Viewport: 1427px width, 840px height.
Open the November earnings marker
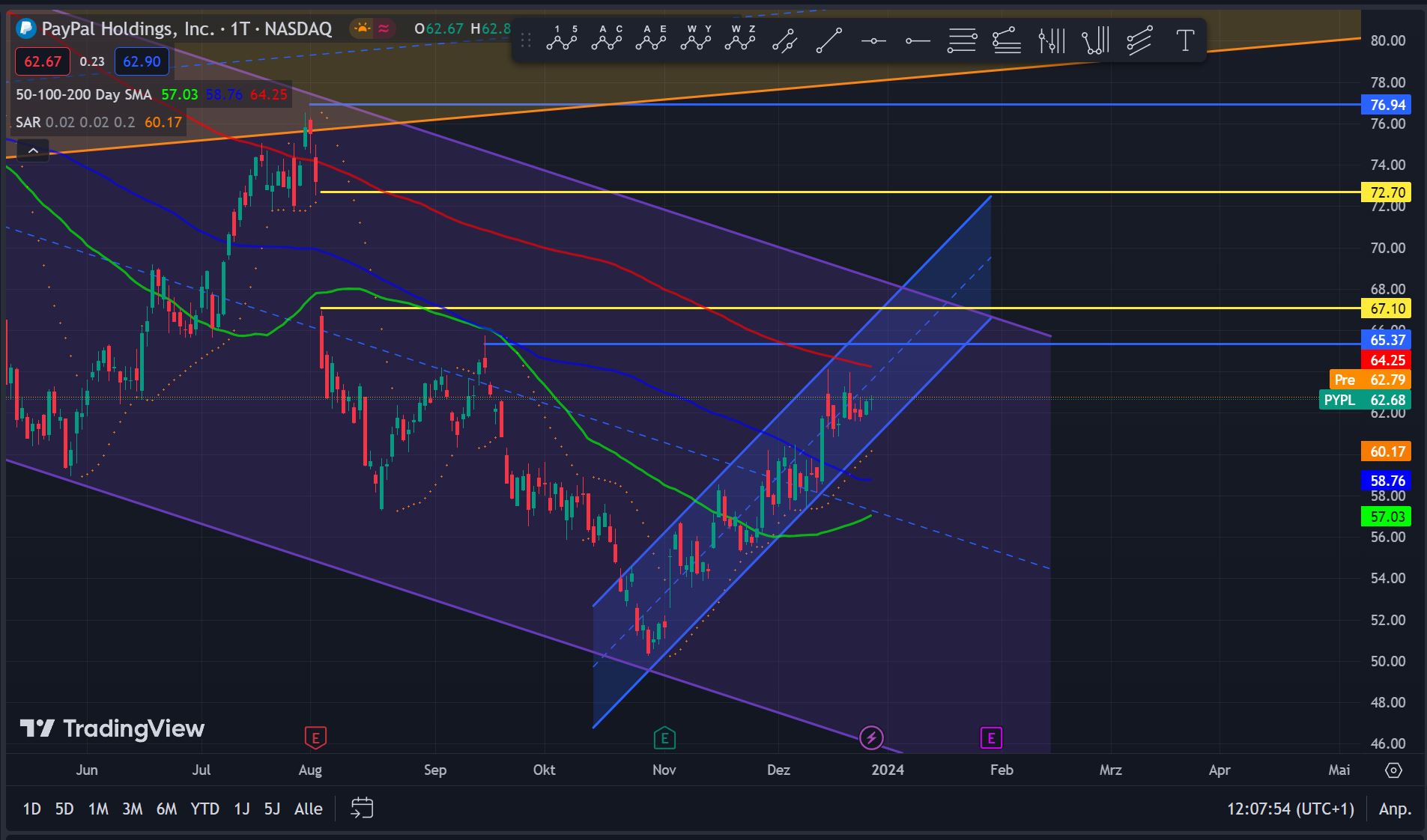pos(664,738)
